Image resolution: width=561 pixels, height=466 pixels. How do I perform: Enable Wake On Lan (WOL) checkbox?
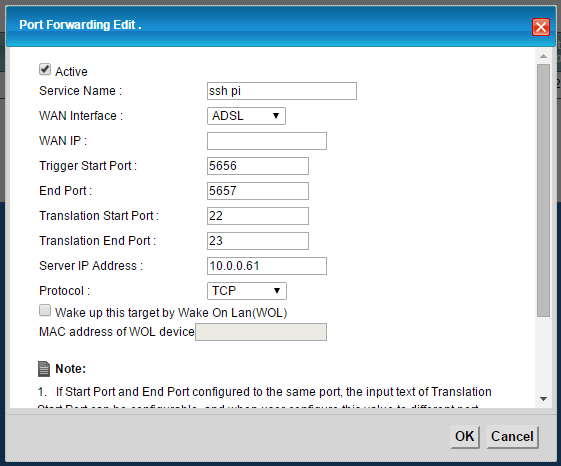(45, 310)
